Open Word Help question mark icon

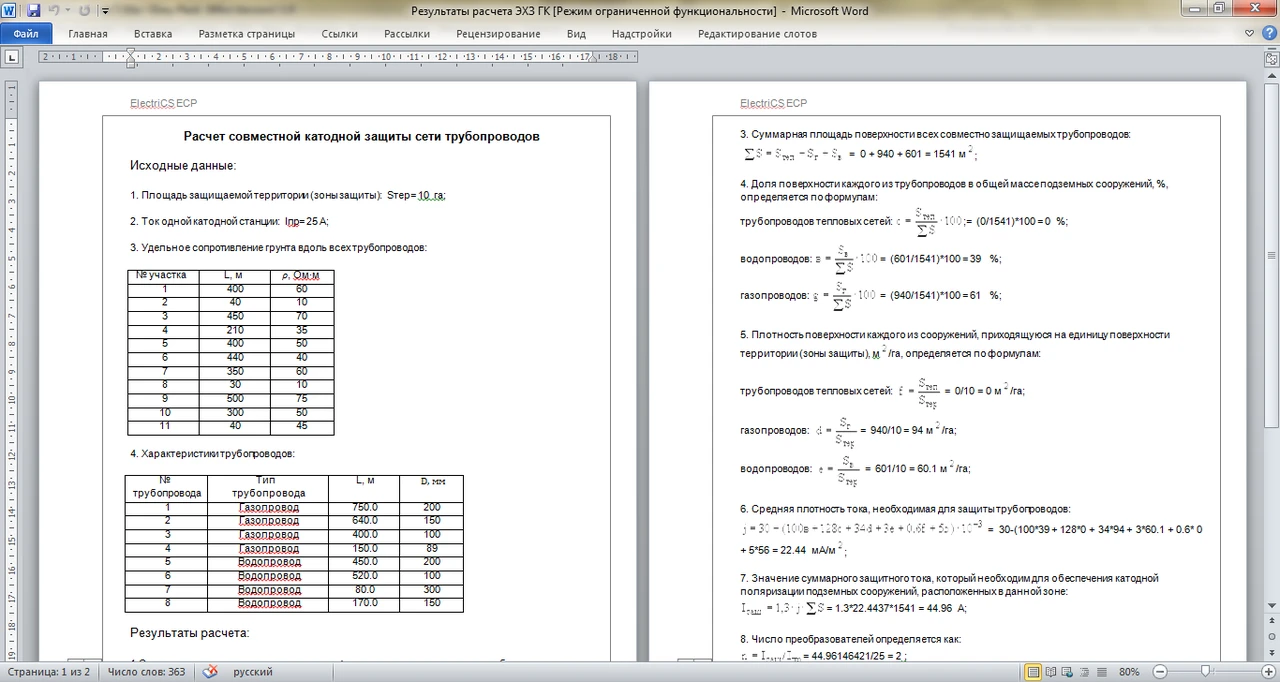(x=1267, y=33)
